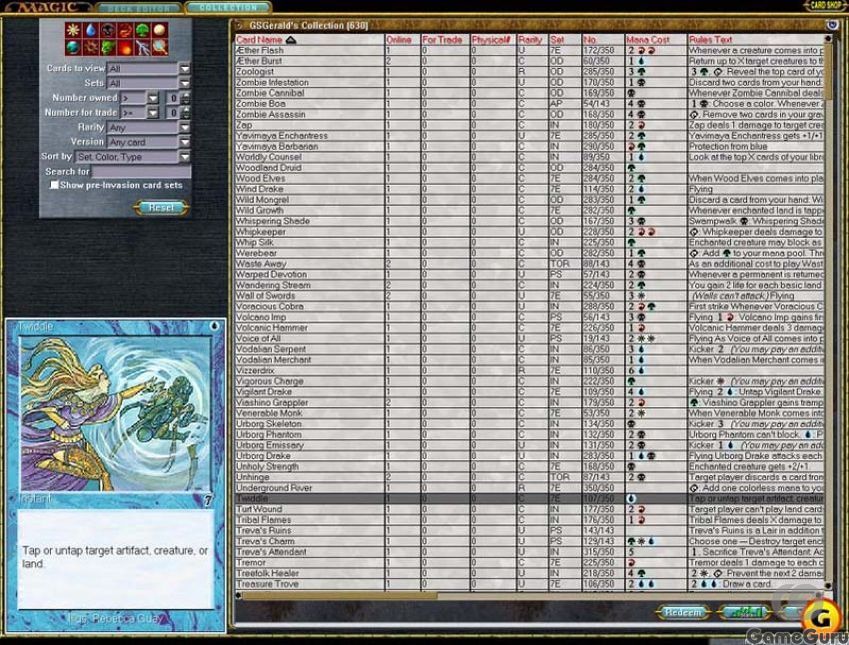
Task: Sort by the Mana Cost column header
Action: 648,40
